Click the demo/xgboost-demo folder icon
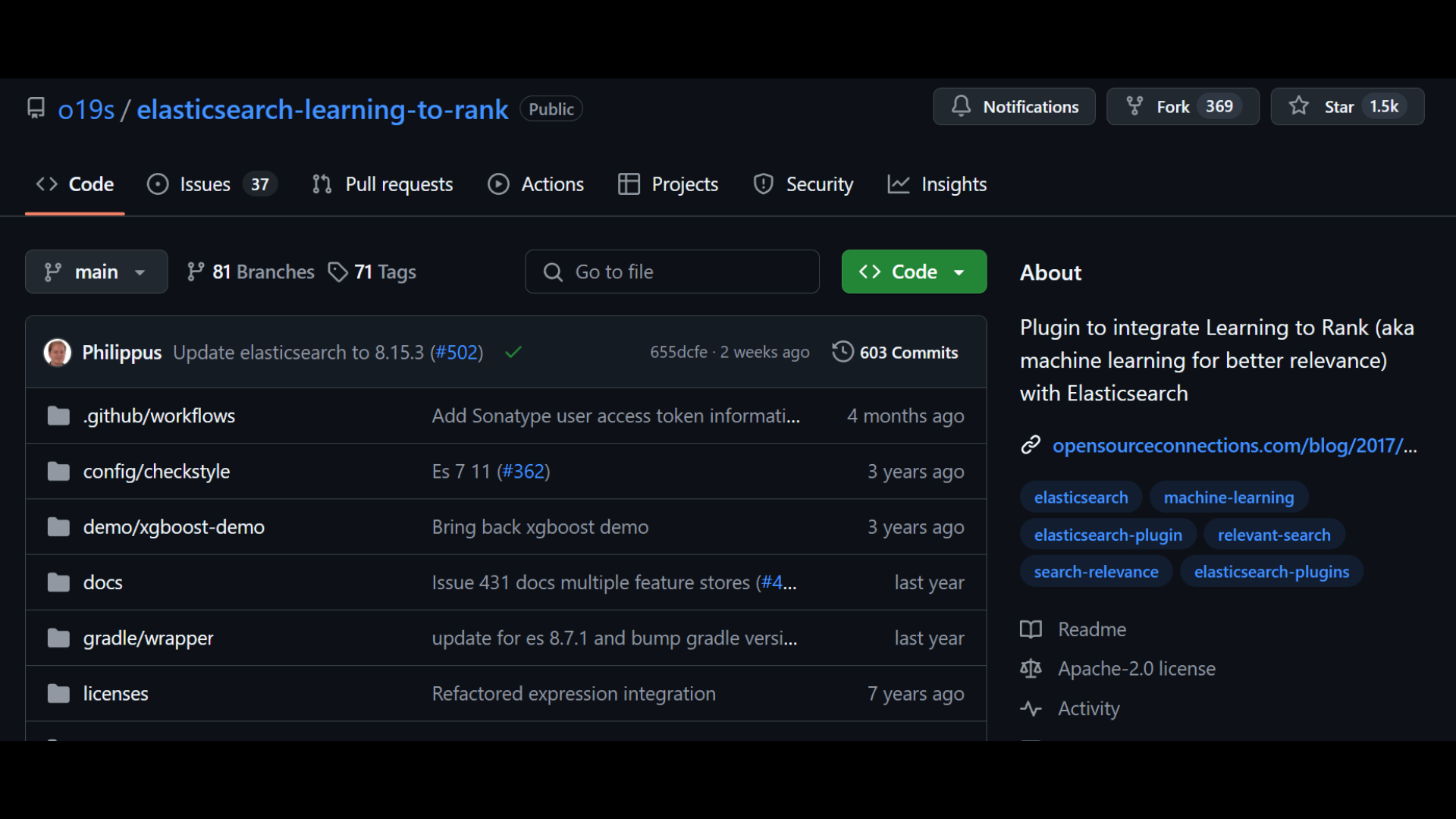The image size is (1456, 819). [58, 527]
